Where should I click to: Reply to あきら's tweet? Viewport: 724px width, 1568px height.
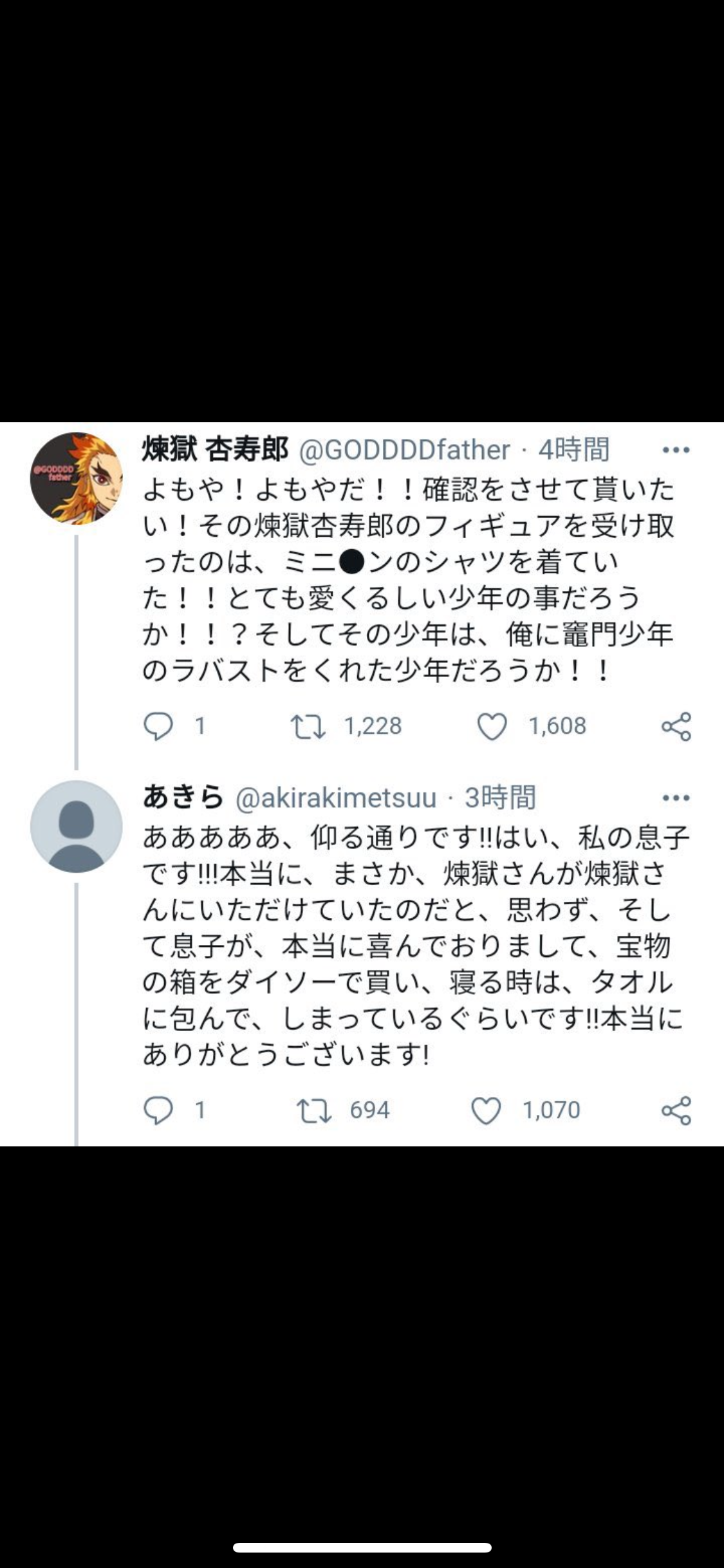click(158, 1110)
